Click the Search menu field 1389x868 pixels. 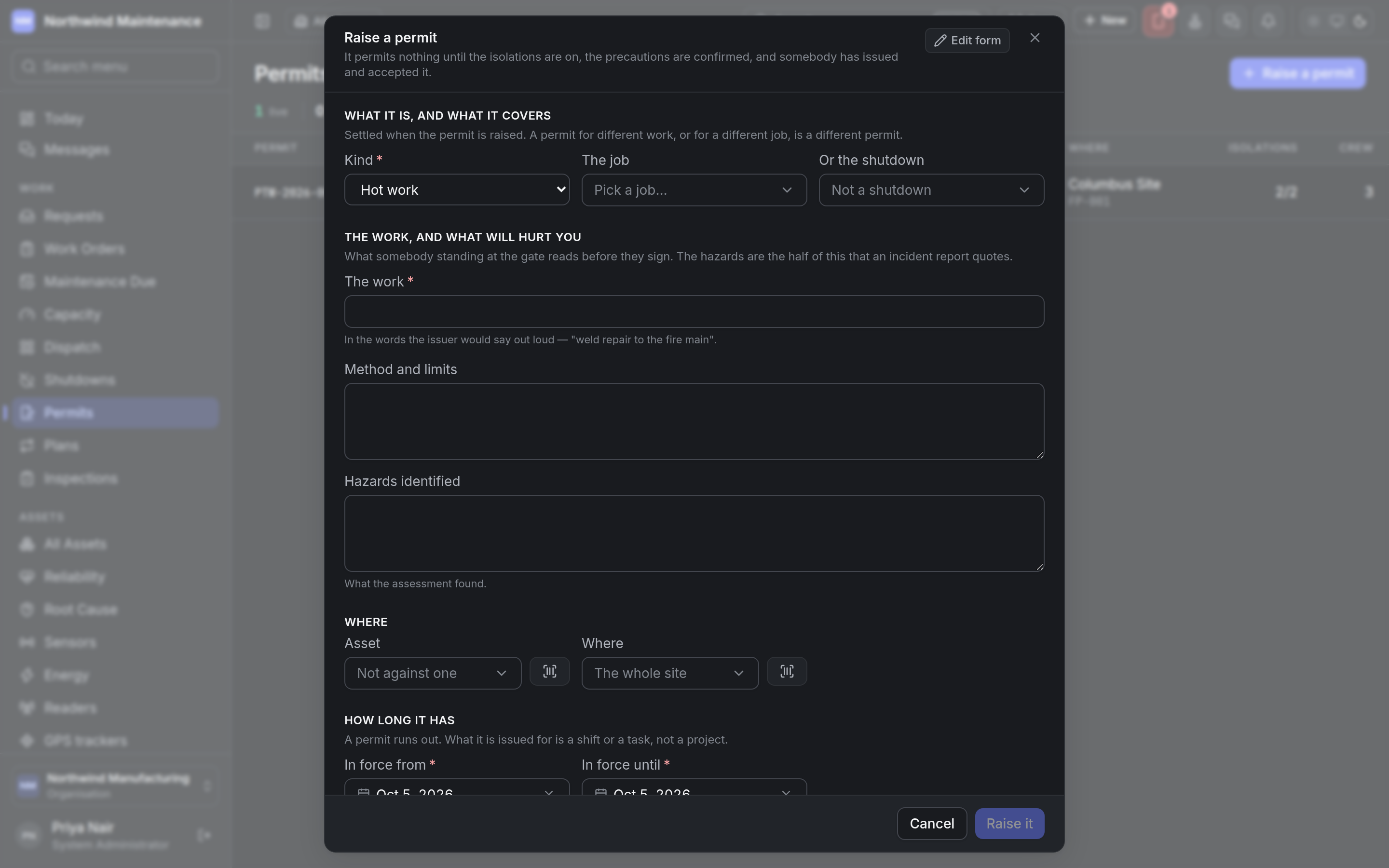pos(115,67)
